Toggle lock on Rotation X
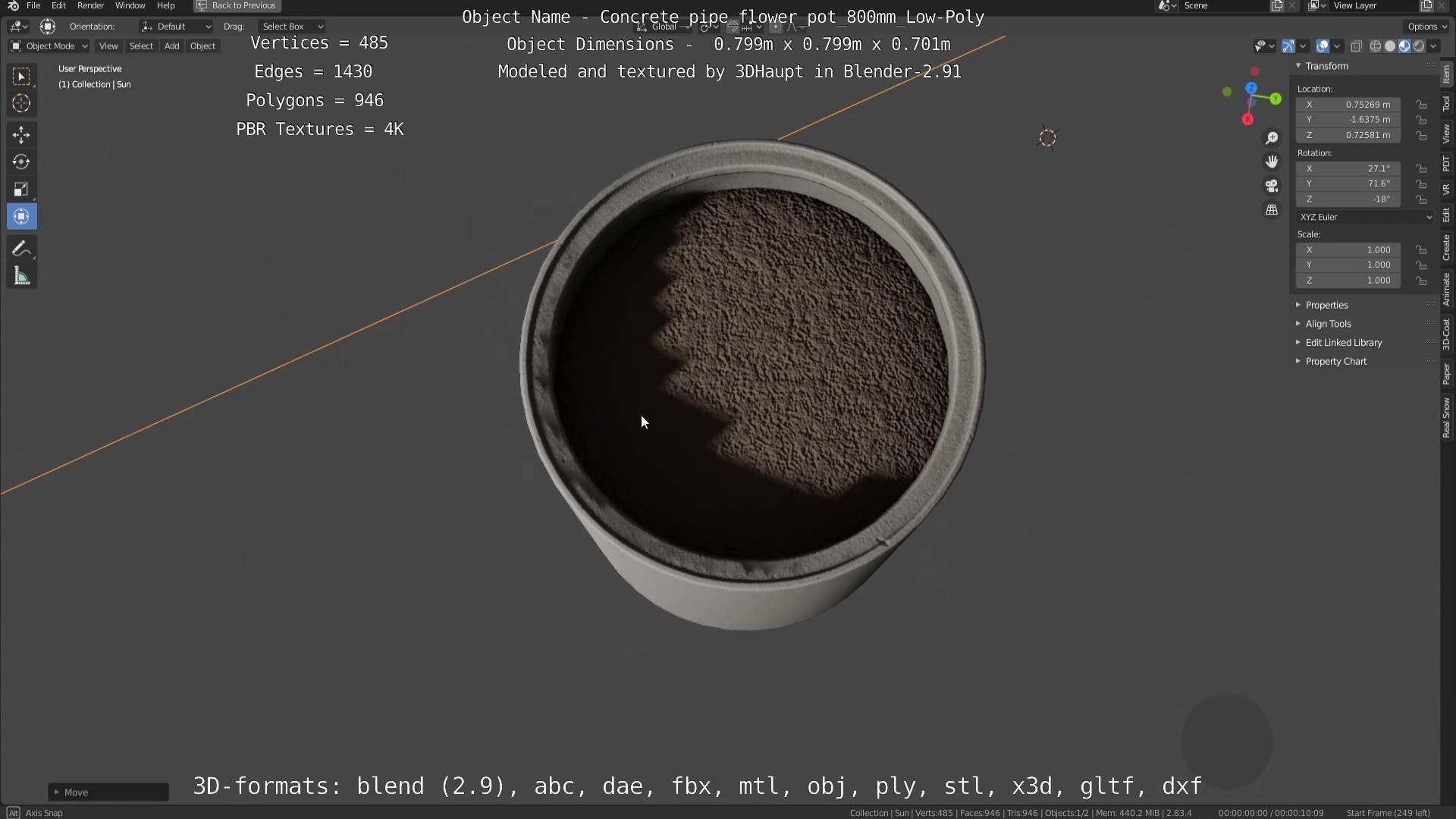The height and width of the screenshot is (819, 1456). pos(1422,168)
